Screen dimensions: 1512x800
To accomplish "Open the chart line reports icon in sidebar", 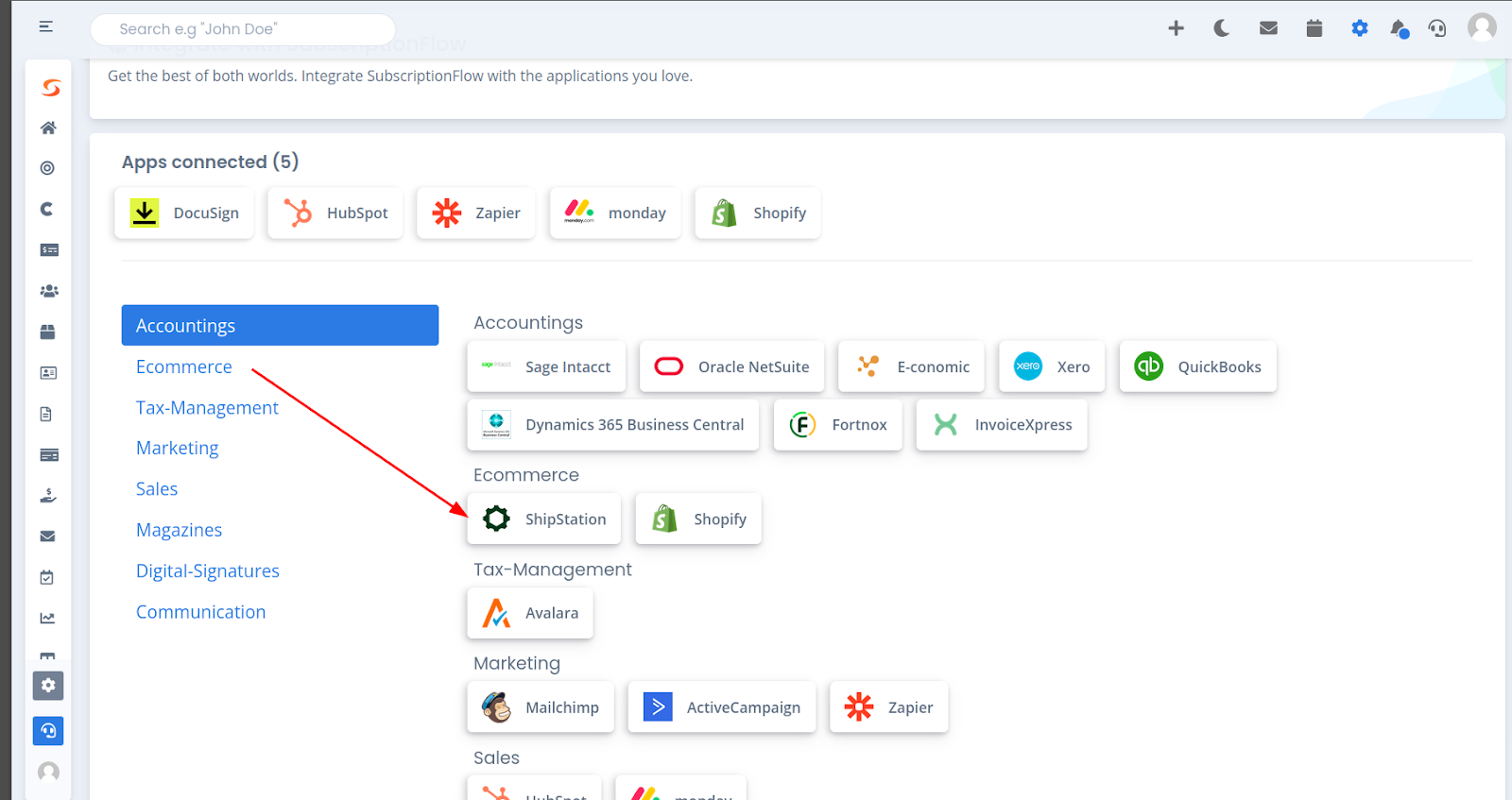I will point(47,618).
